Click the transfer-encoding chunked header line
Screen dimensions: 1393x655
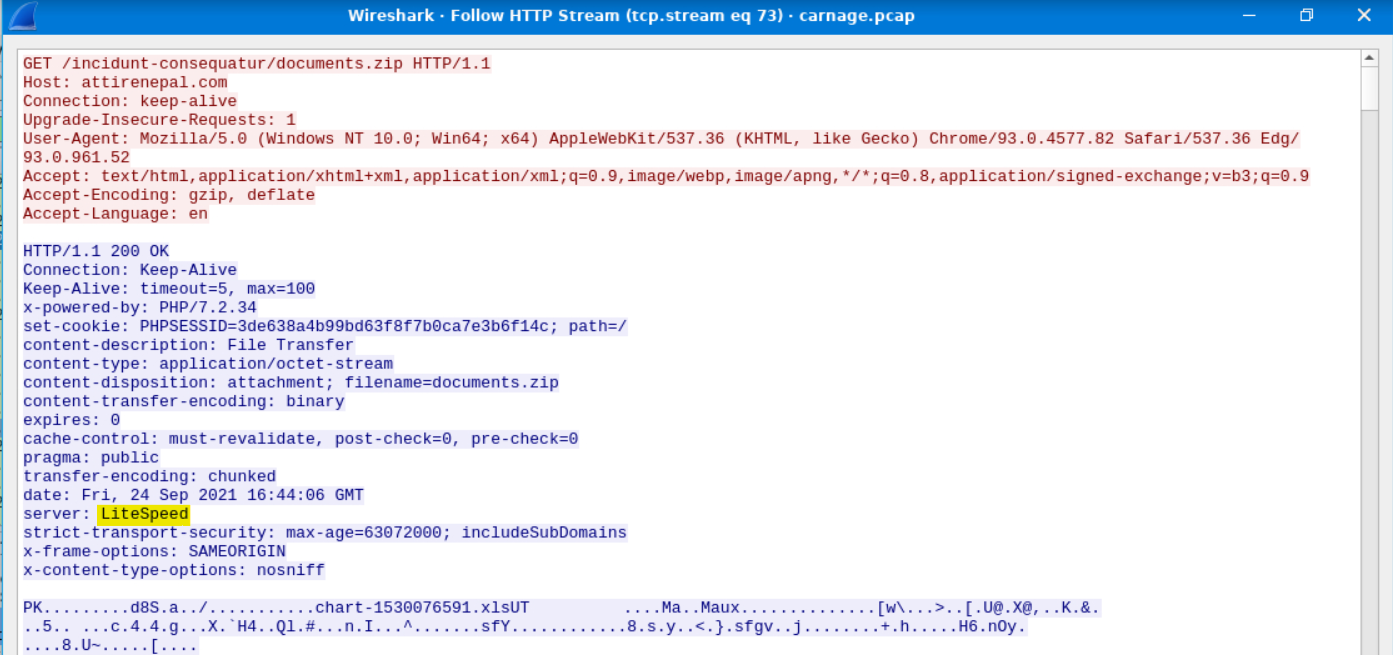(x=149, y=477)
